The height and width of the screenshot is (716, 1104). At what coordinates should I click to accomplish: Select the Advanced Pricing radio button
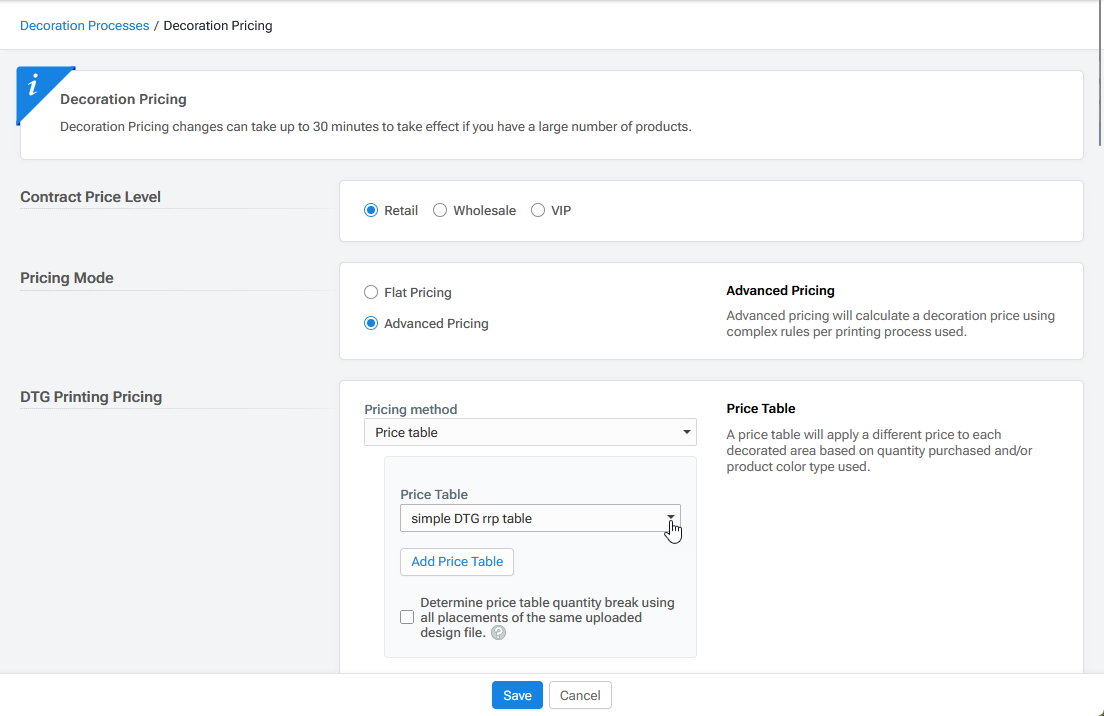(371, 324)
